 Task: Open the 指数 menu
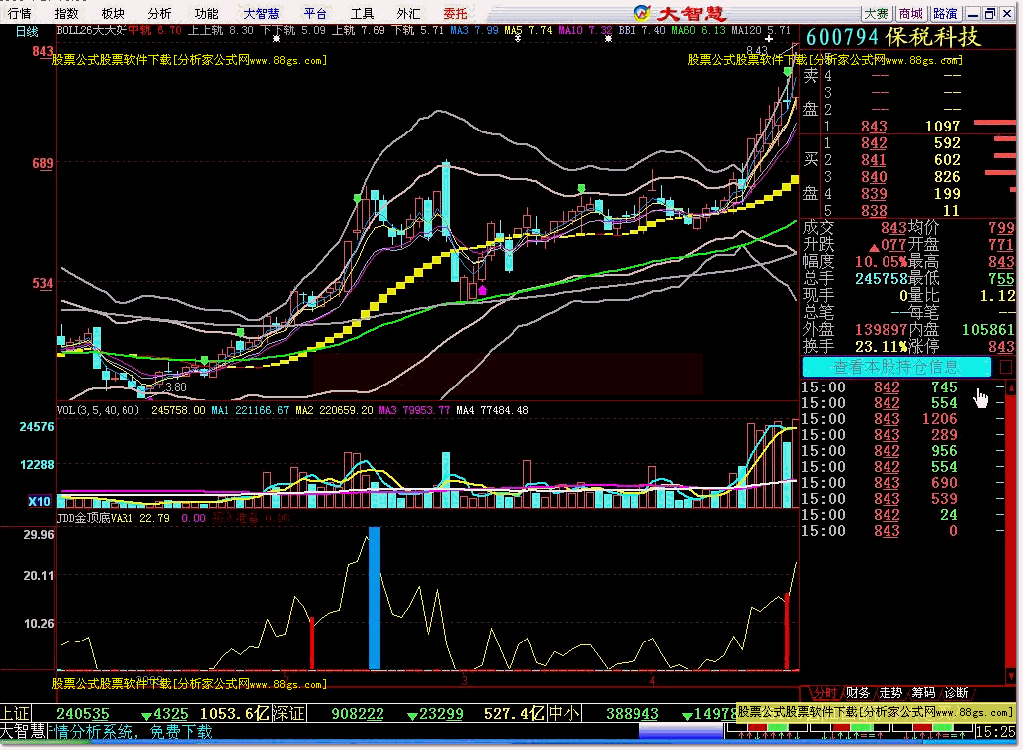coord(66,13)
